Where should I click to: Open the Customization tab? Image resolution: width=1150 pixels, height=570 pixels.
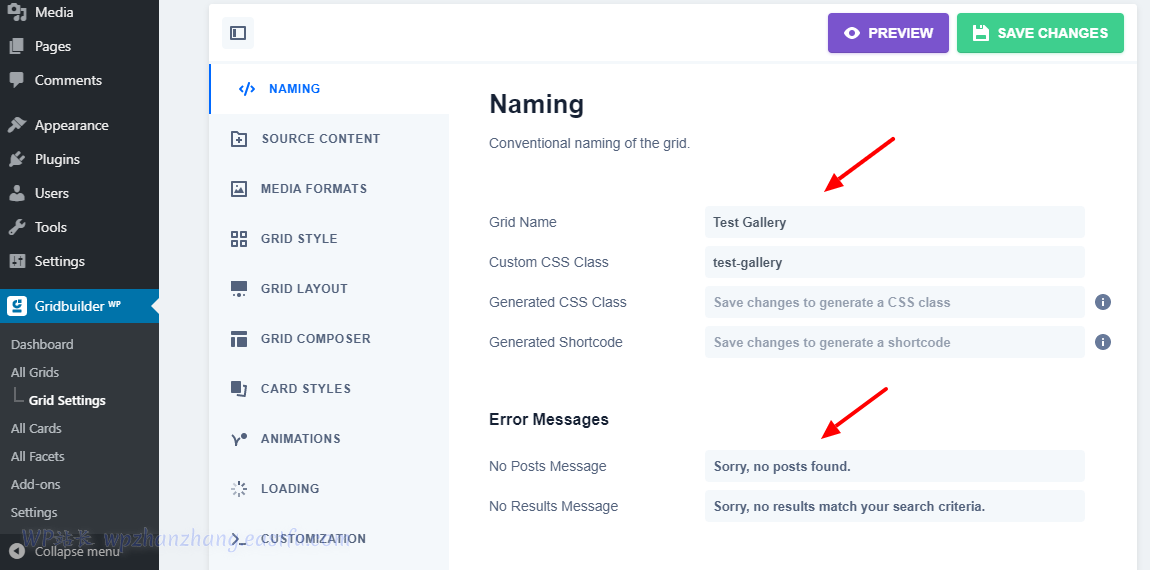[x=329, y=538]
